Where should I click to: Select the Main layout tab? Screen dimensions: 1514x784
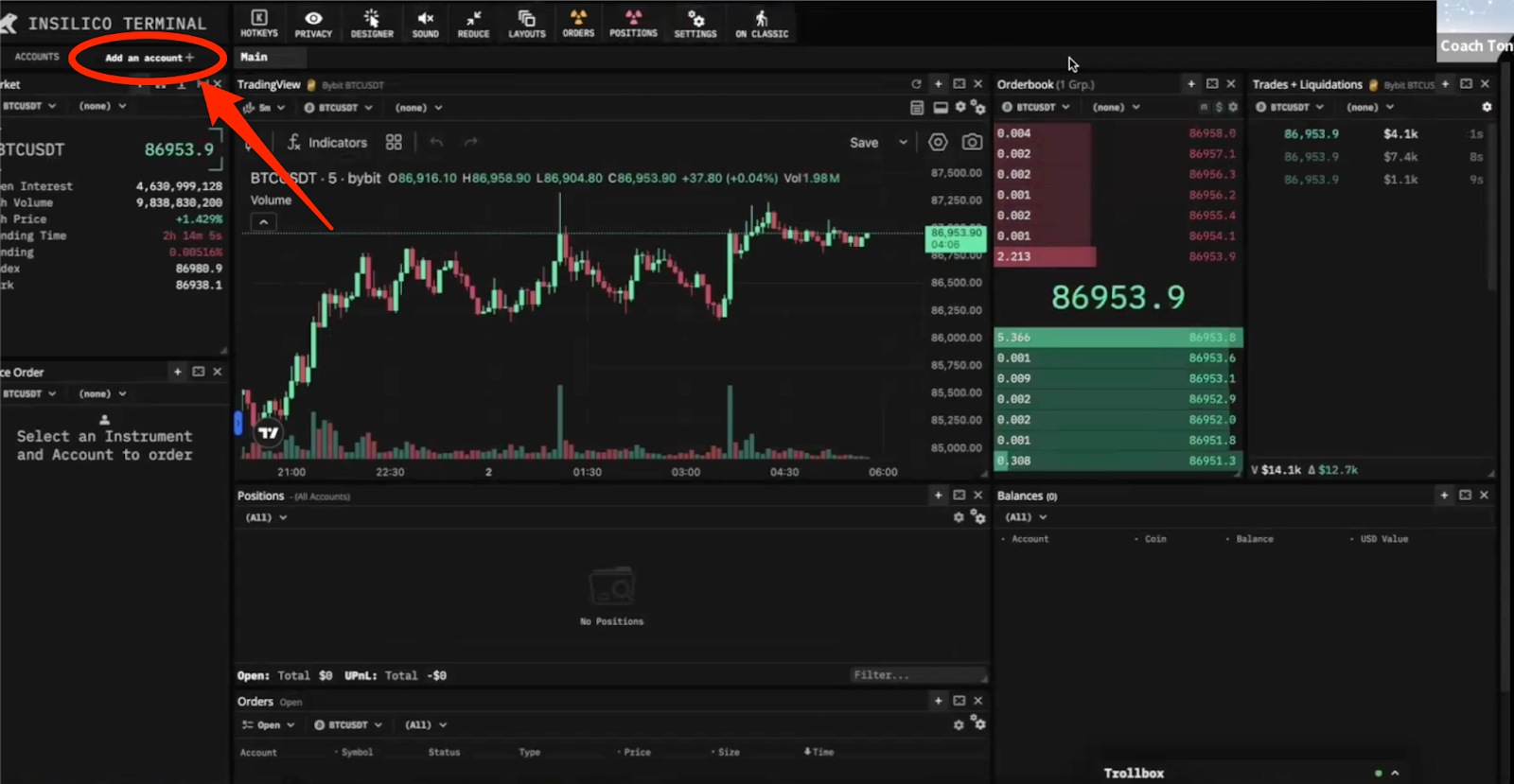tap(254, 57)
